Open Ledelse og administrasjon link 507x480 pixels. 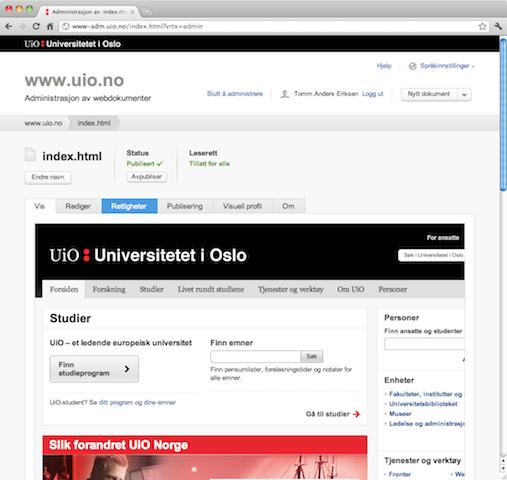point(427,424)
